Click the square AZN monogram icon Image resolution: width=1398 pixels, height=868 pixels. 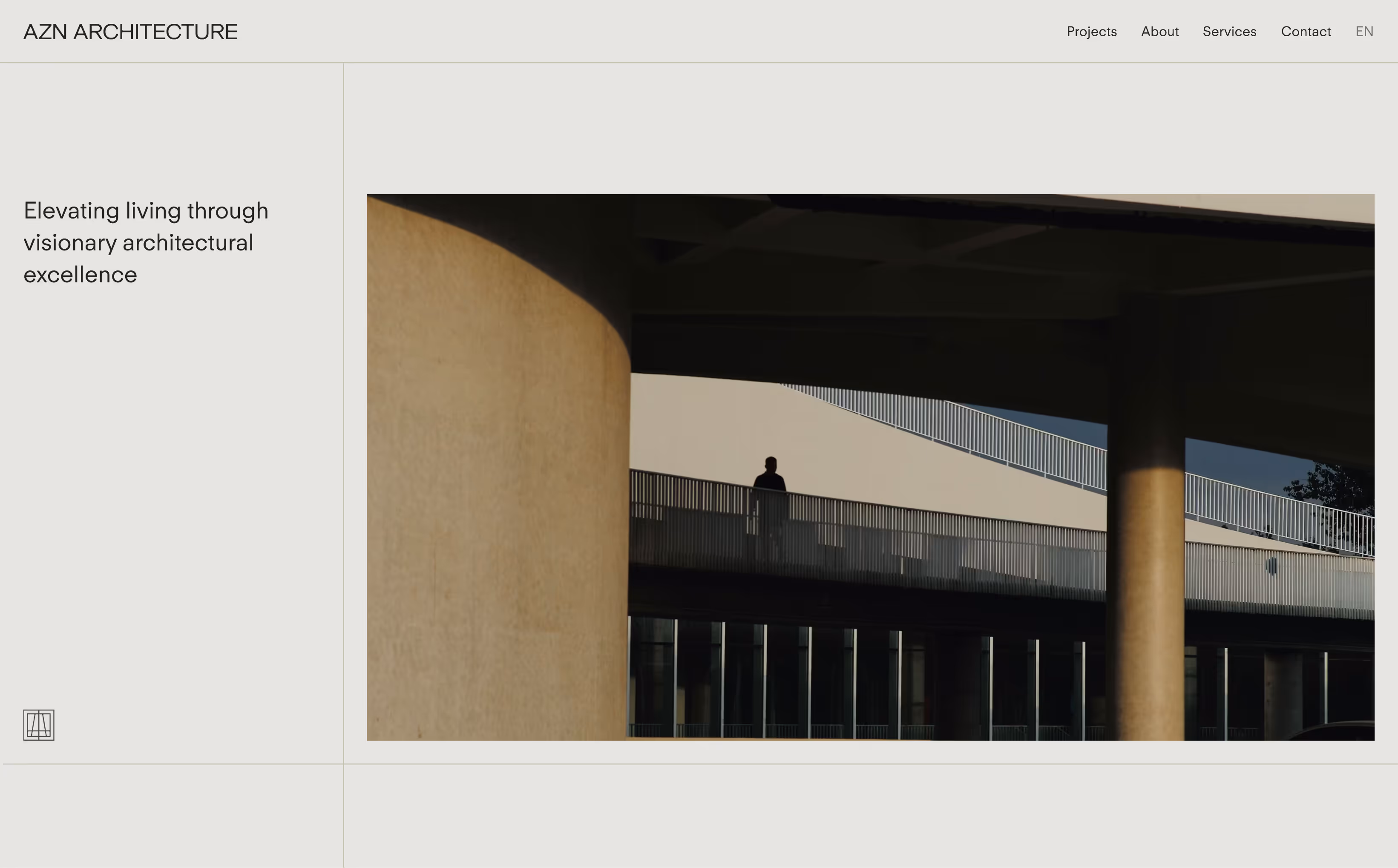tap(38, 724)
